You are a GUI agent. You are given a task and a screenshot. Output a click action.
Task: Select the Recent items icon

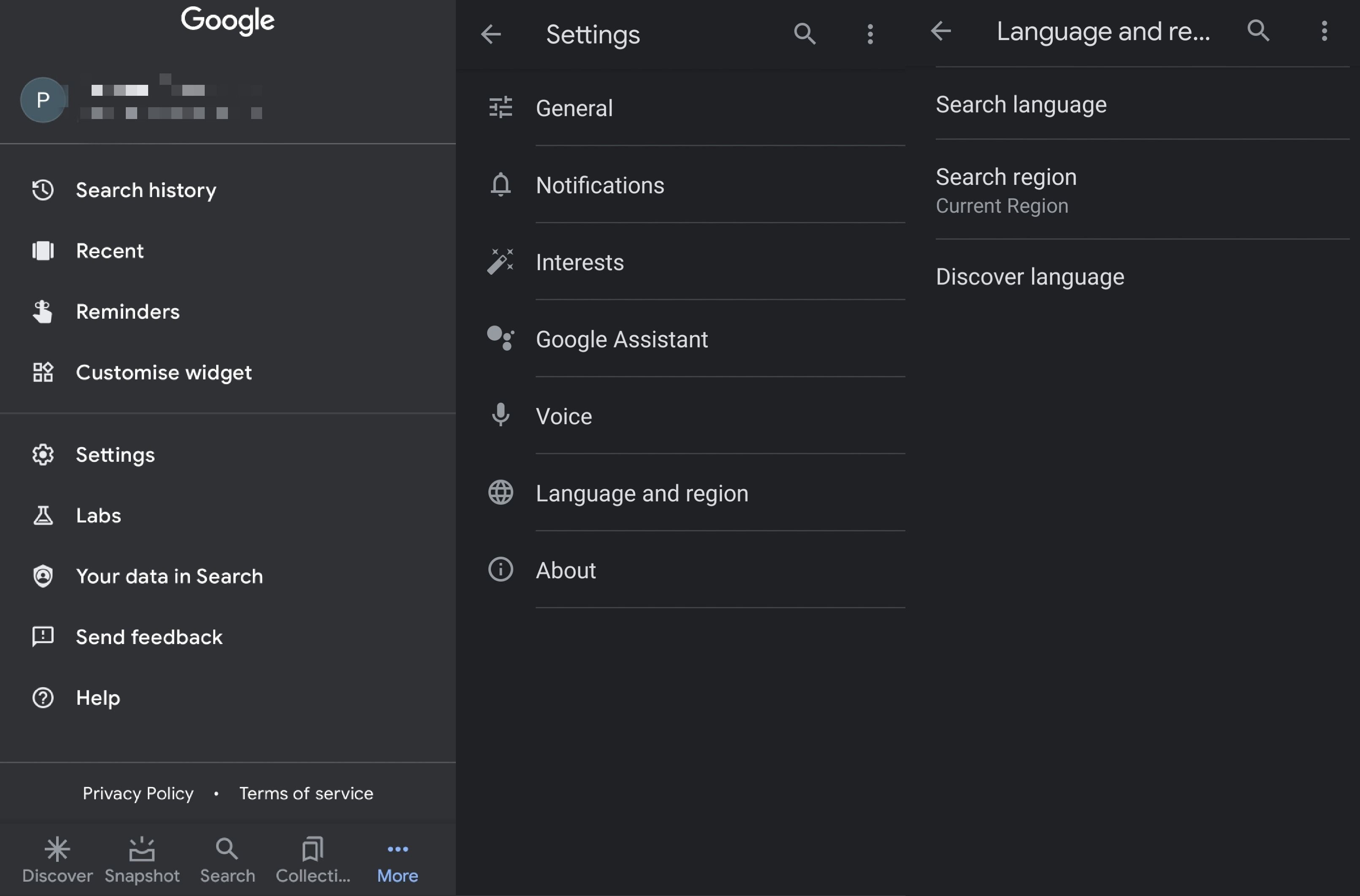(42, 250)
